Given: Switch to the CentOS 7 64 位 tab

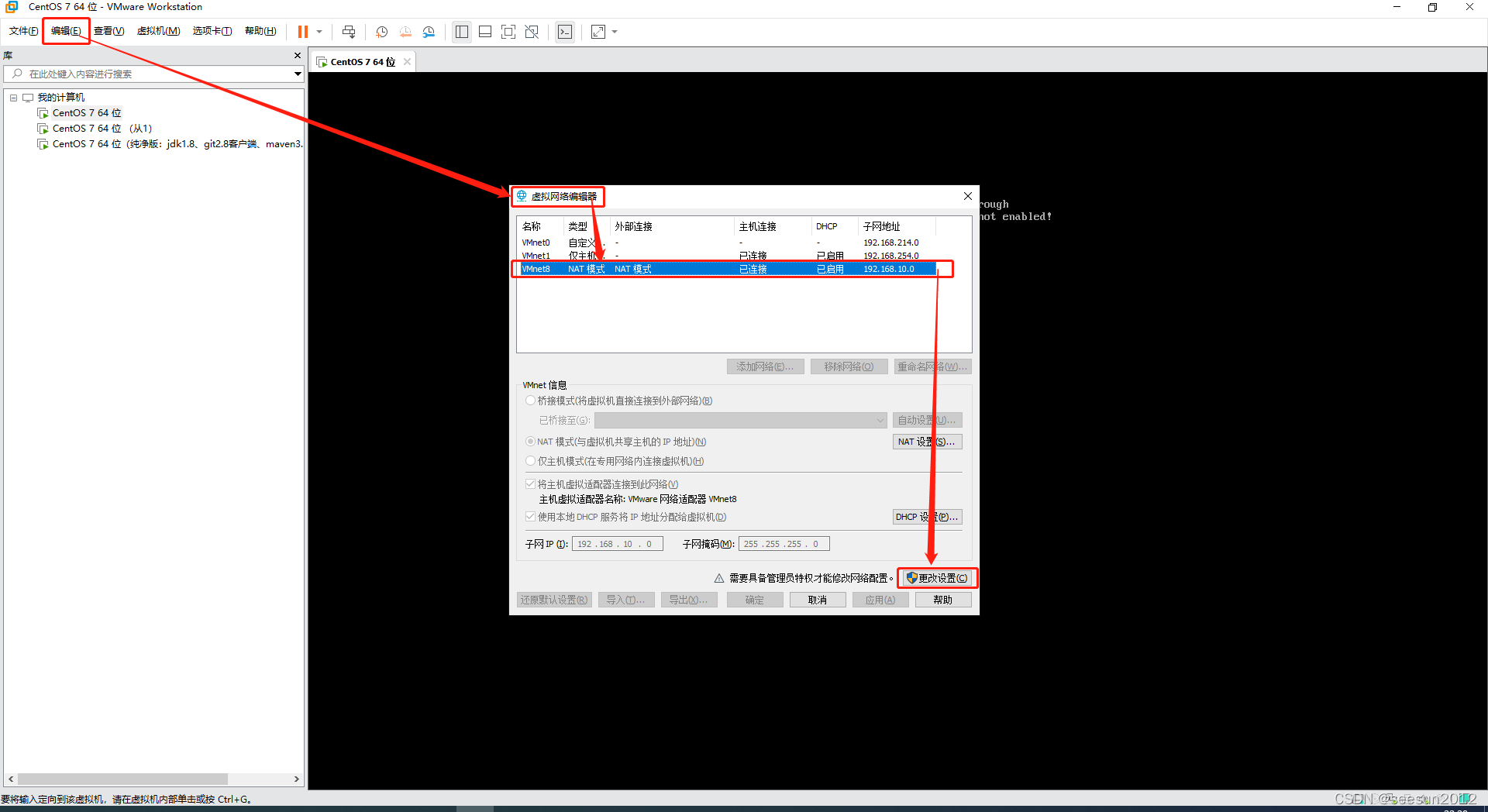Looking at the screenshot, I should (x=362, y=62).
